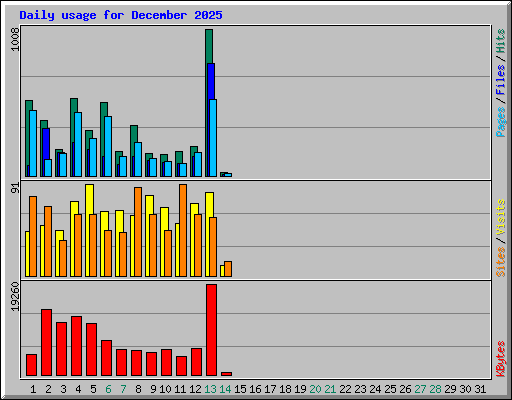Image resolution: width=512 pixels, height=400 pixels.
Task: Click the light blue Pages bar for day 1
Action: 33,143
